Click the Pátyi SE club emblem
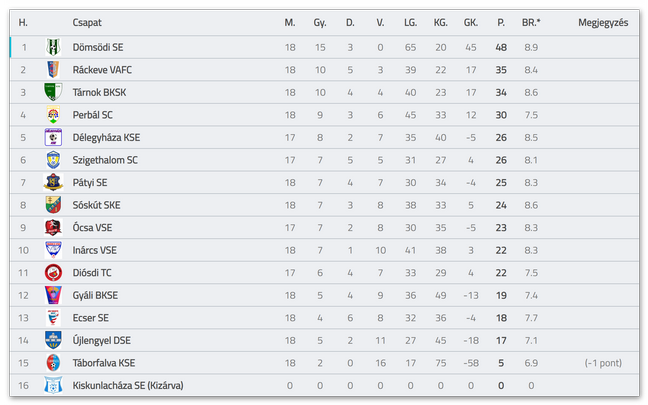Viewport: 648px width, 405px height. [x=53, y=182]
